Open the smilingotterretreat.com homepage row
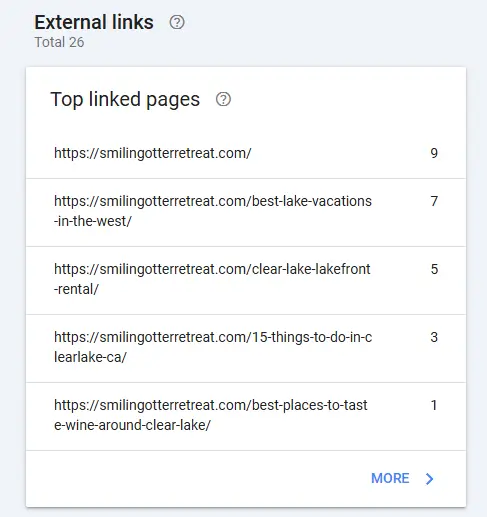 coord(246,153)
